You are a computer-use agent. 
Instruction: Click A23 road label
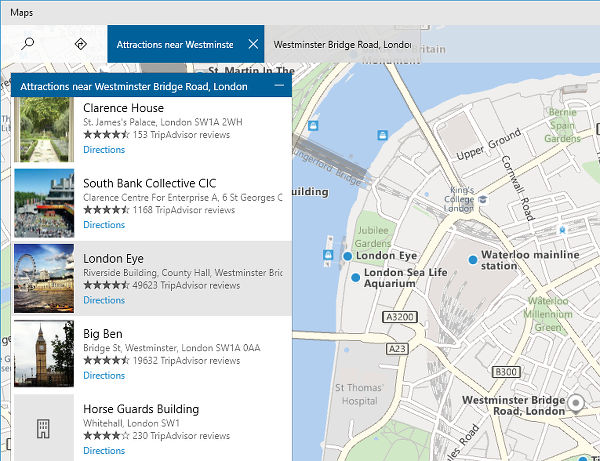[397, 349]
